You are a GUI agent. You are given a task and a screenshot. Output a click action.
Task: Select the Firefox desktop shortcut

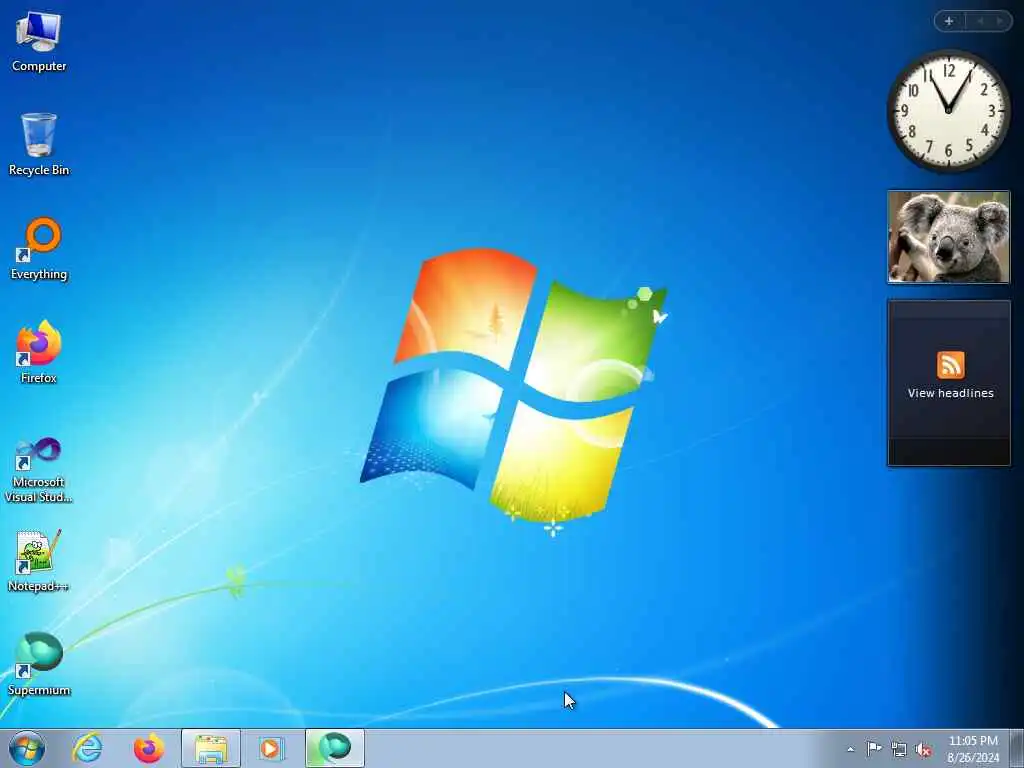click(x=39, y=353)
